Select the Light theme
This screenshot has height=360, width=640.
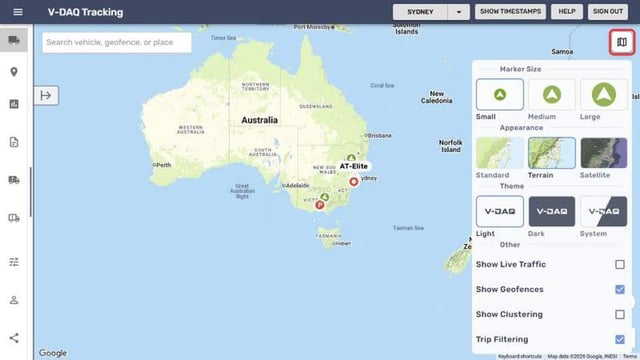click(500, 211)
